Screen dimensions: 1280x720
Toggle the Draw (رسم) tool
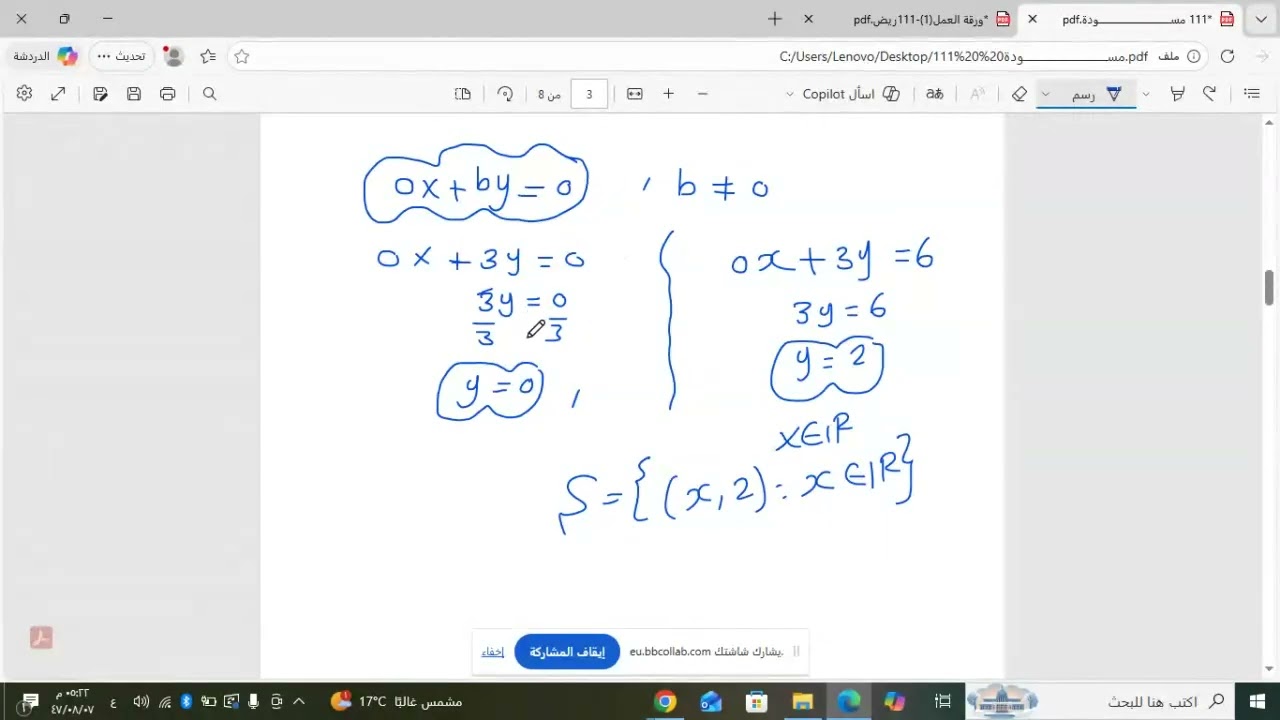[1098, 93]
